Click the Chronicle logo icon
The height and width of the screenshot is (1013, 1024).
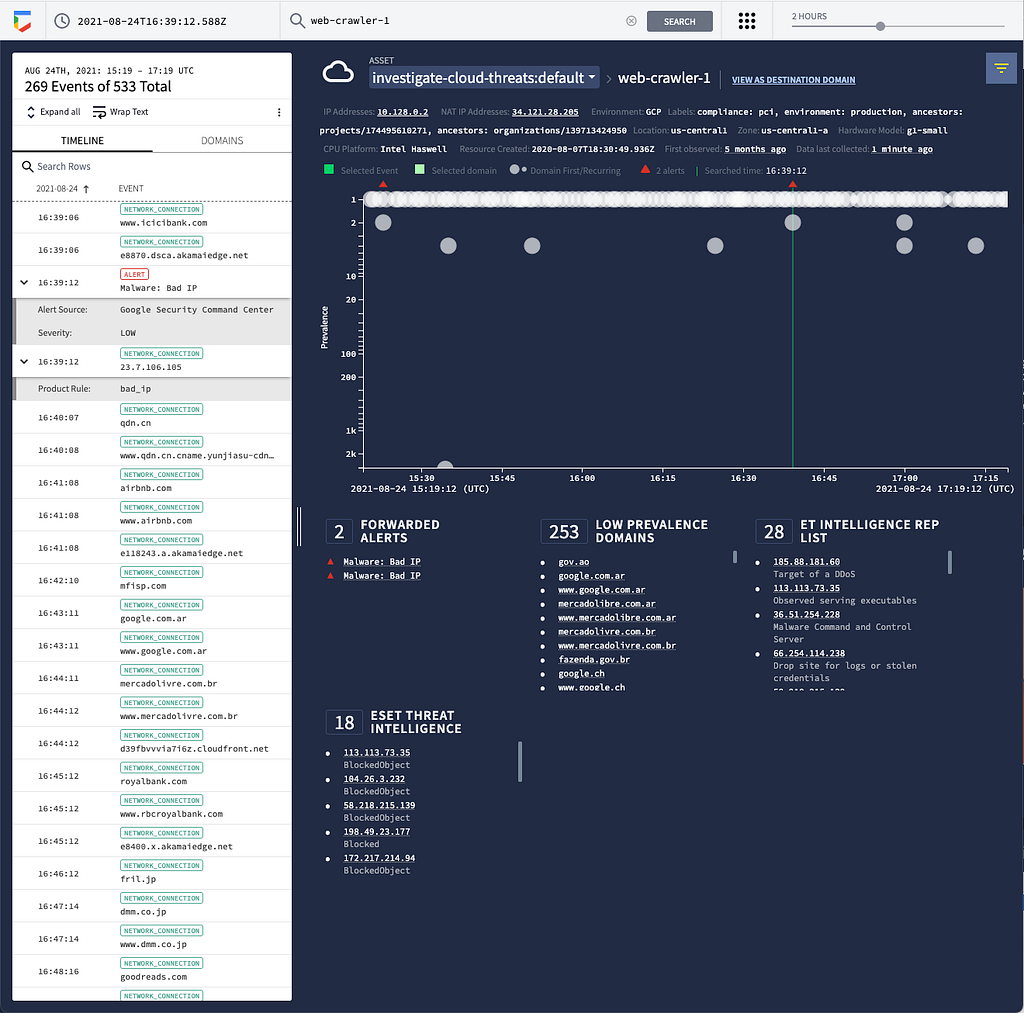[x=22, y=21]
